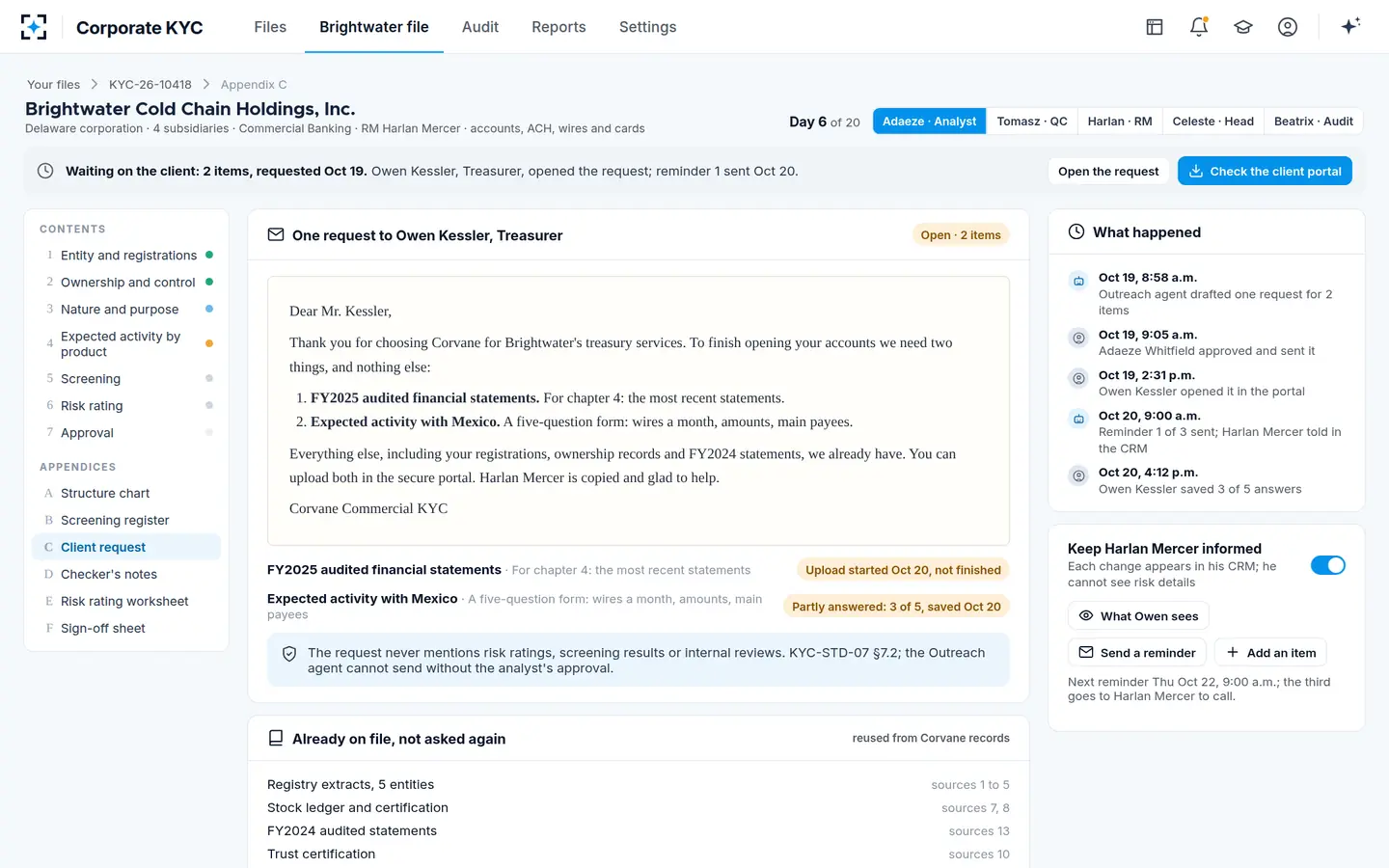Viewport: 1389px width, 868px height.
Task: Open the Files tab
Action: pyautogui.click(x=270, y=27)
